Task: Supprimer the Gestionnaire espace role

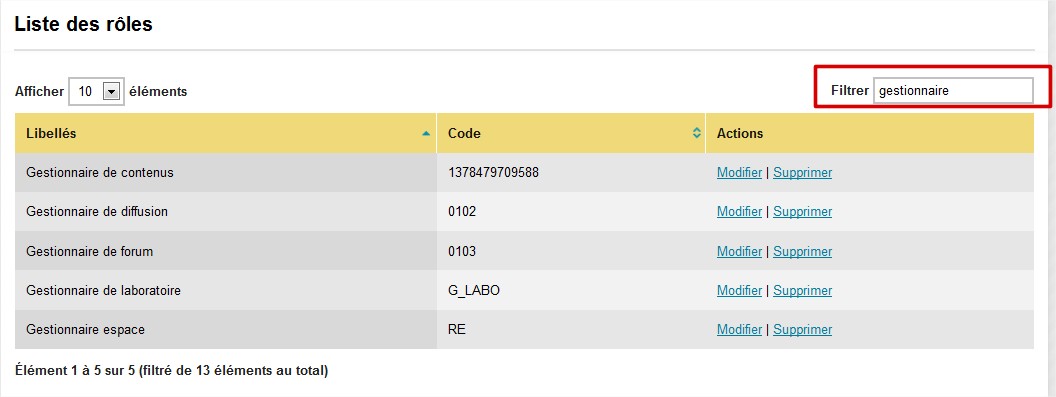Action: pyautogui.click(x=802, y=330)
